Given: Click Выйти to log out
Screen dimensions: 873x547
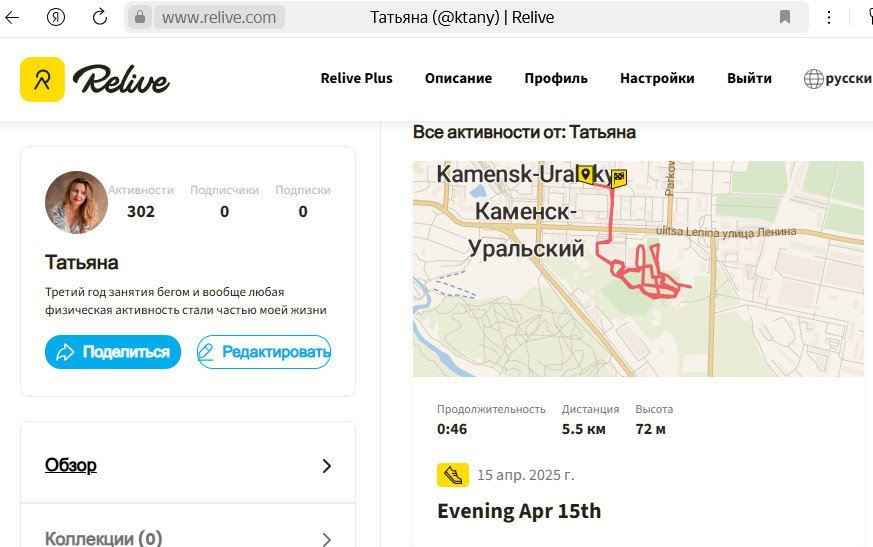Looking at the screenshot, I should click(749, 79).
